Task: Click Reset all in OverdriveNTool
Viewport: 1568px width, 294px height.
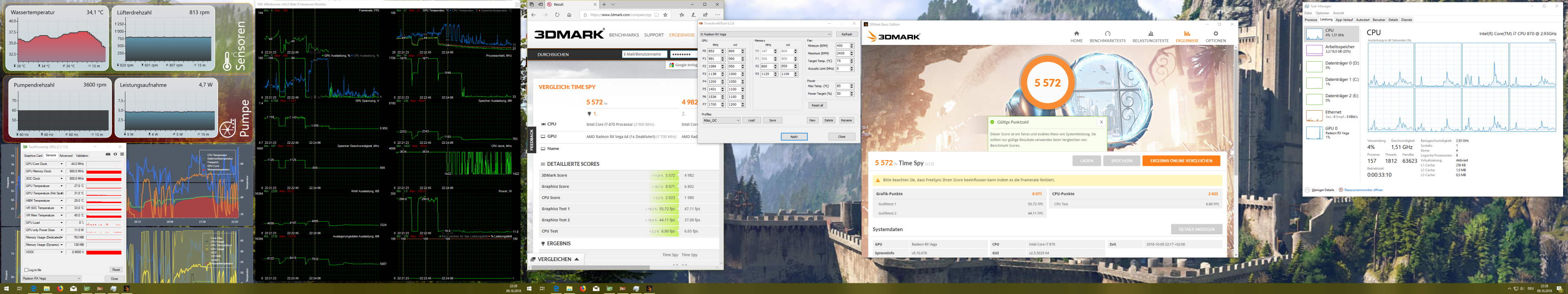Action: pos(817,105)
